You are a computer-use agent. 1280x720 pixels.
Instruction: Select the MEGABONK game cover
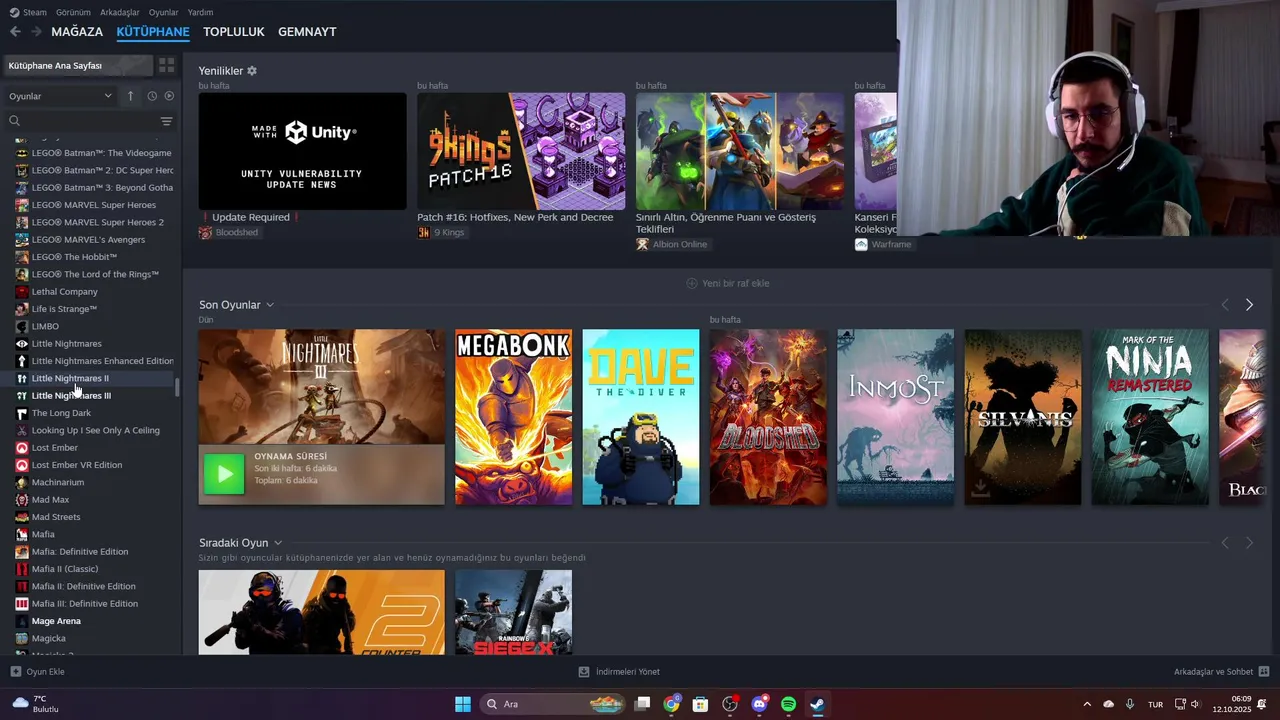click(x=514, y=417)
